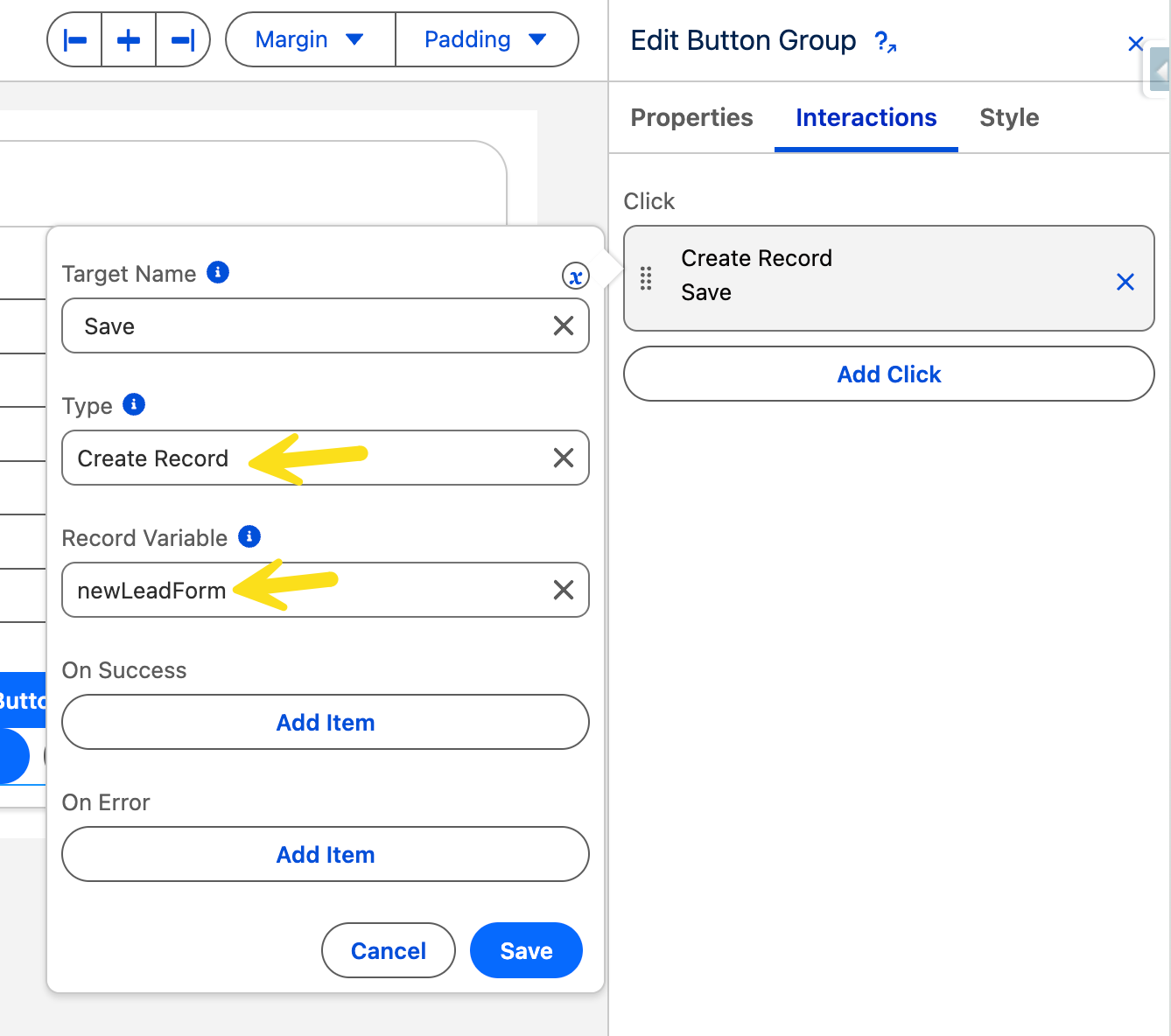Open help for Edit Button Group
The width and height of the screenshot is (1171, 1036).
pos(886,41)
